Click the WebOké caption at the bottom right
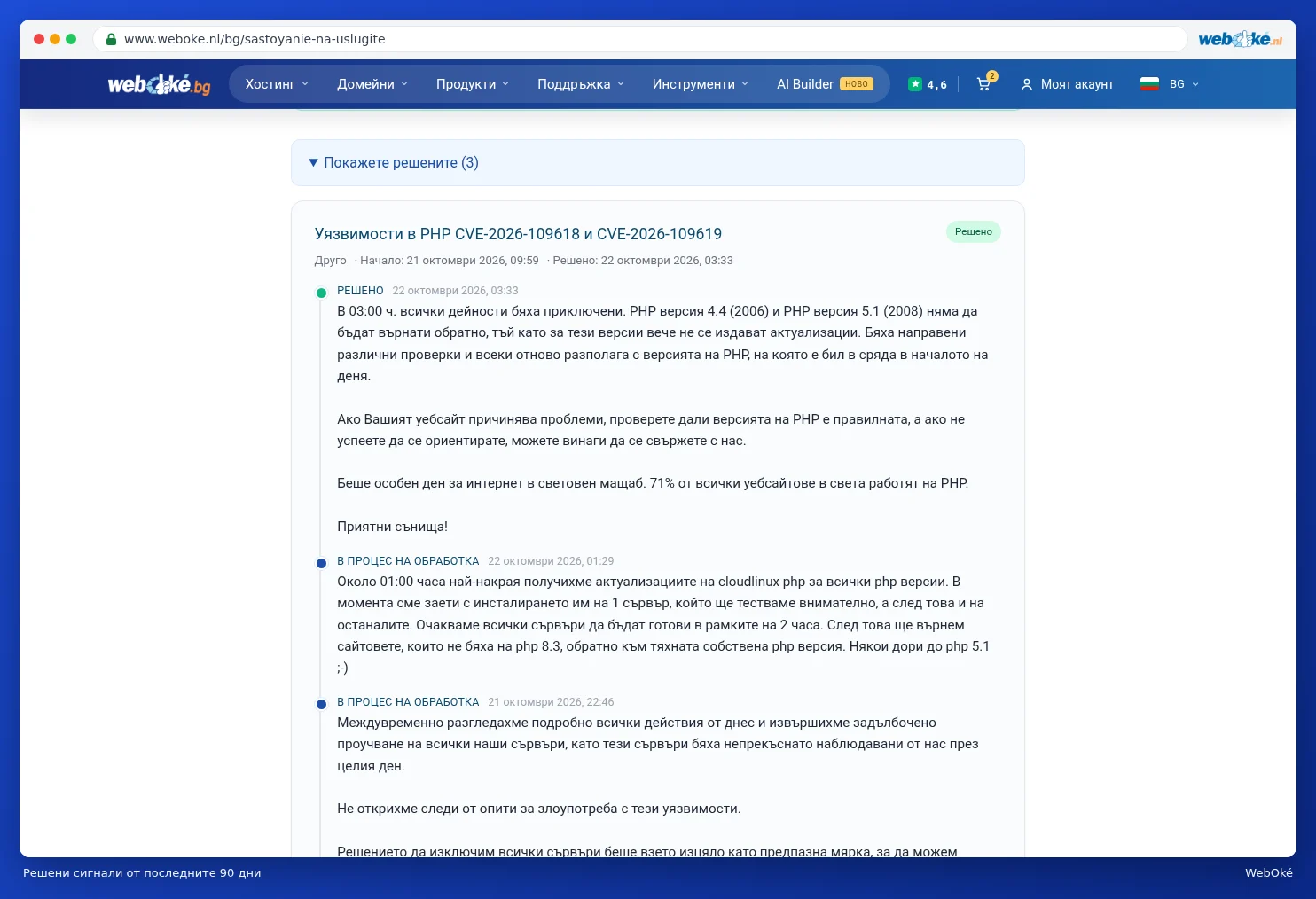This screenshot has width=1316, height=899. click(1269, 873)
